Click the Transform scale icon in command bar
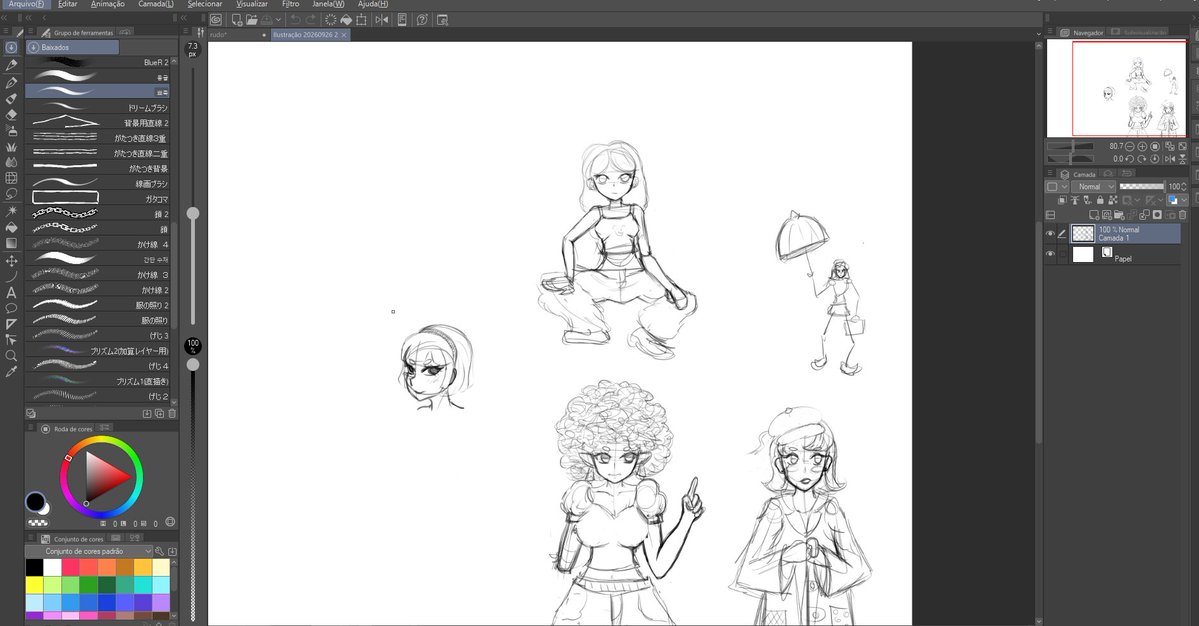The height and width of the screenshot is (626, 1199). [361, 20]
